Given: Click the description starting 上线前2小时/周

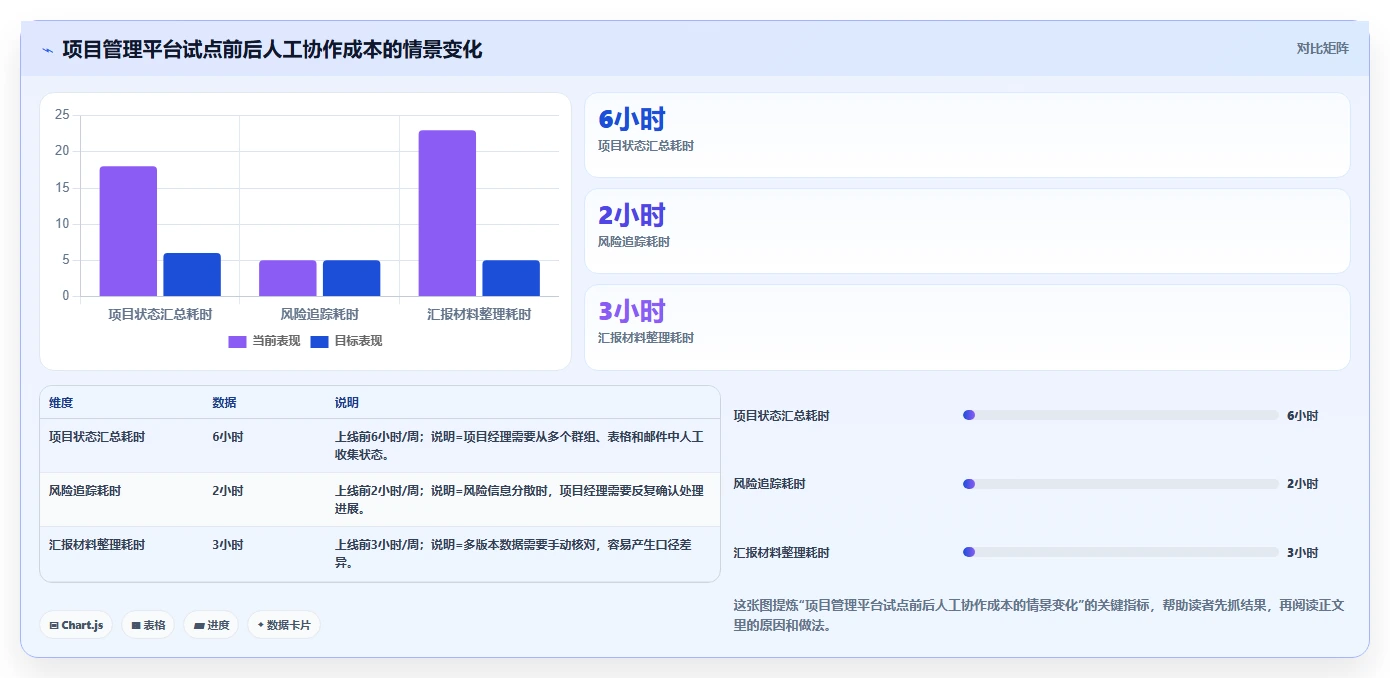Looking at the screenshot, I should coord(520,500).
